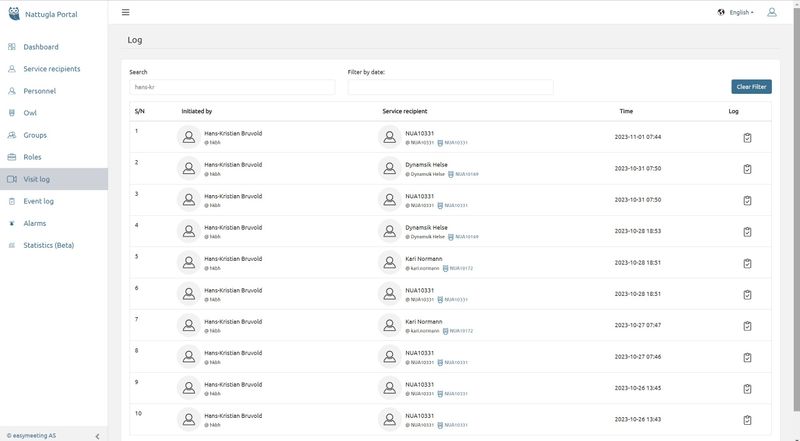Open Alarms in the sidebar
800x441 pixels.
click(35, 223)
